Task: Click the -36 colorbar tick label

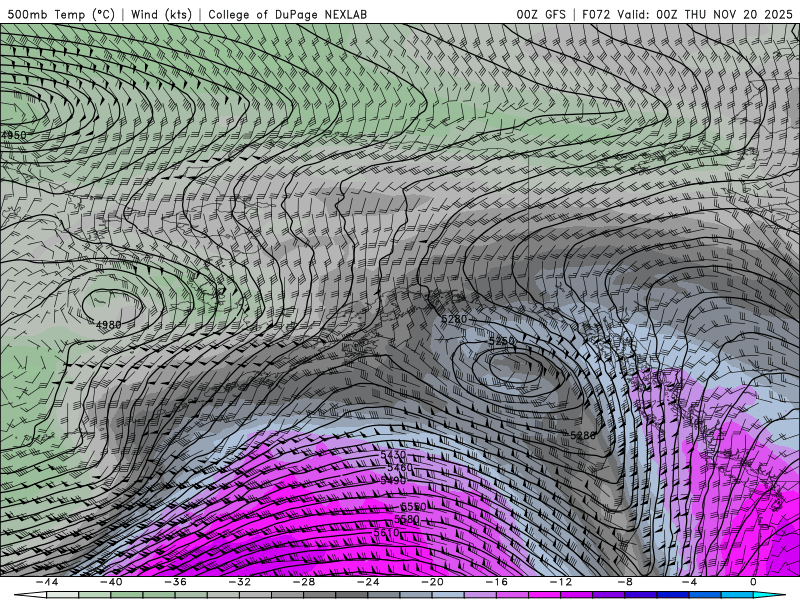Action: 175,582
